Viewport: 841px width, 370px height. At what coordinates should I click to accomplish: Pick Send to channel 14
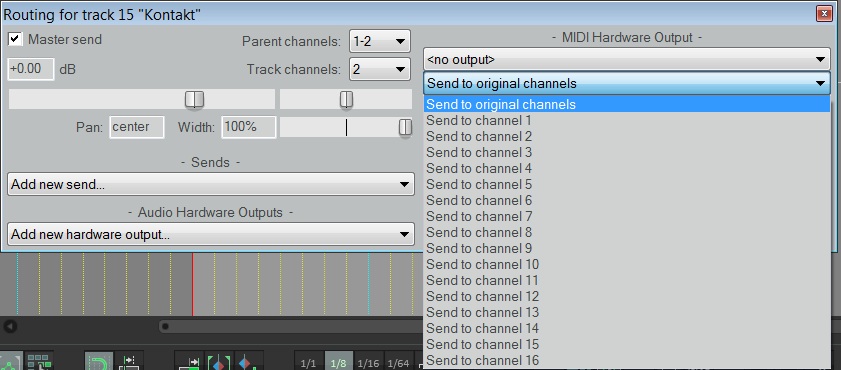point(626,328)
